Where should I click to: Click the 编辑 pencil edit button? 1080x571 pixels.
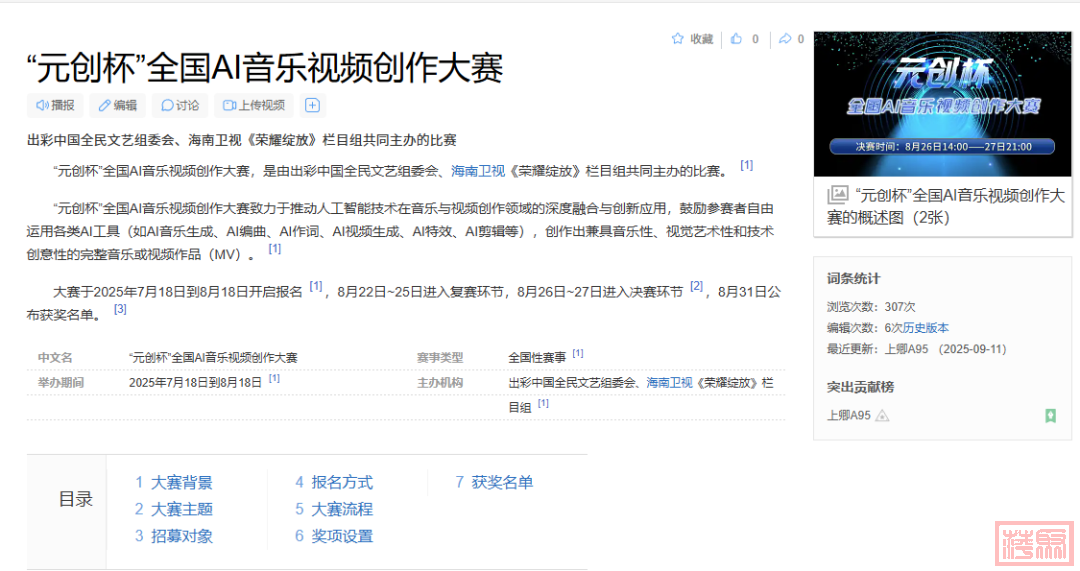coord(117,105)
